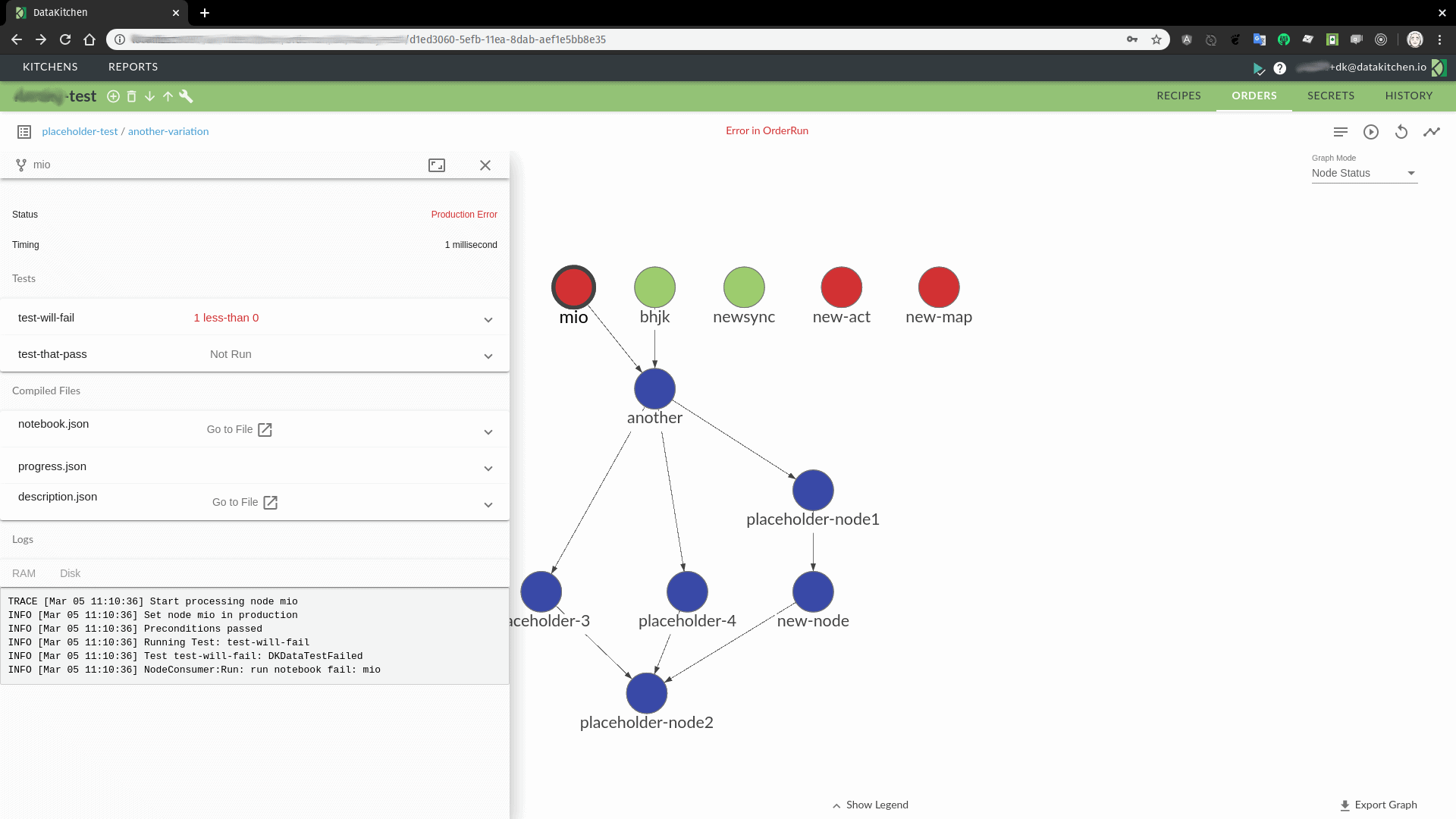Expand the test-will-fail row
The image size is (1456, 819).
coord(488,319)
